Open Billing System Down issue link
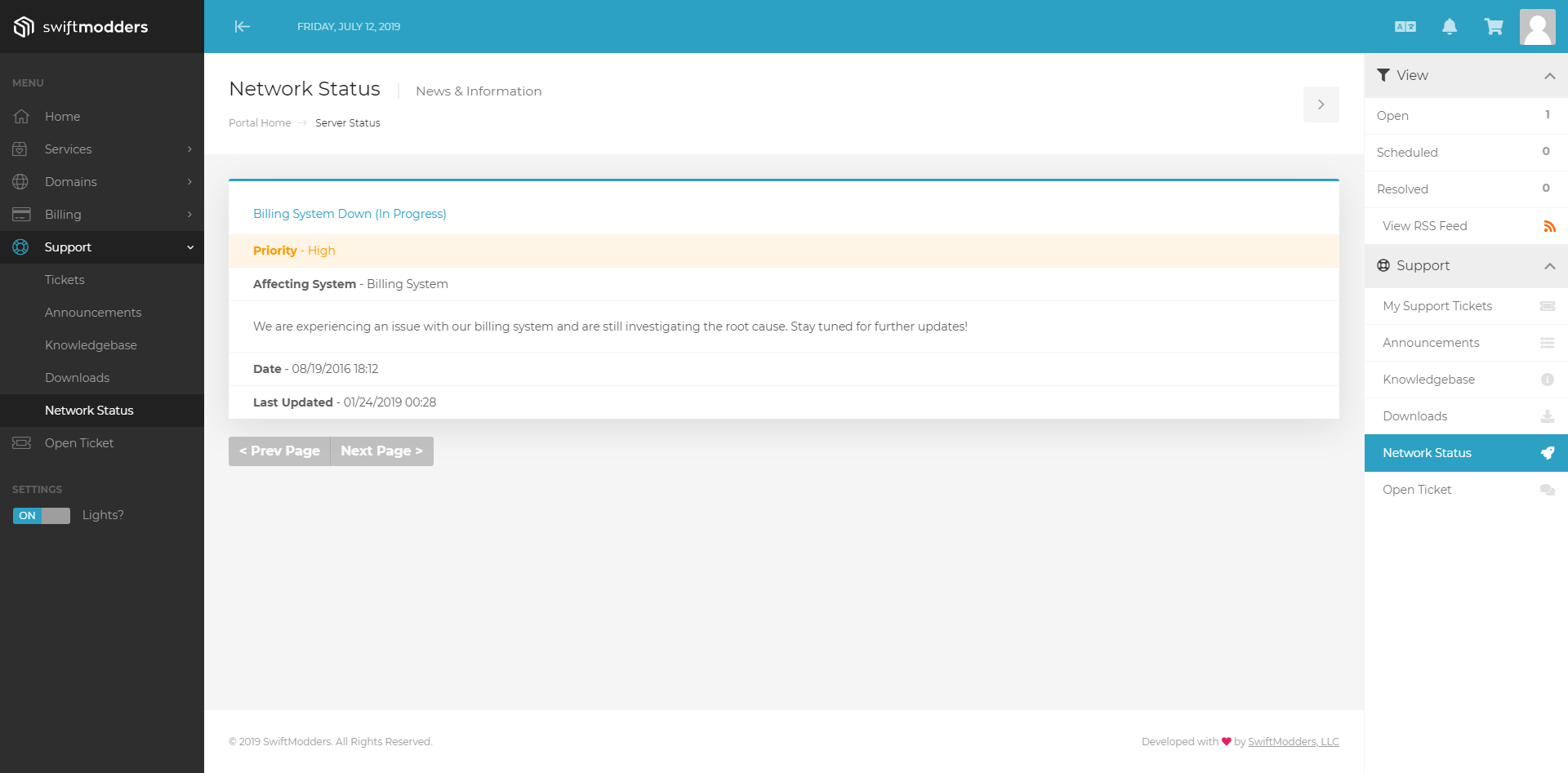1568x773 pixels. [x=350, y=214]
